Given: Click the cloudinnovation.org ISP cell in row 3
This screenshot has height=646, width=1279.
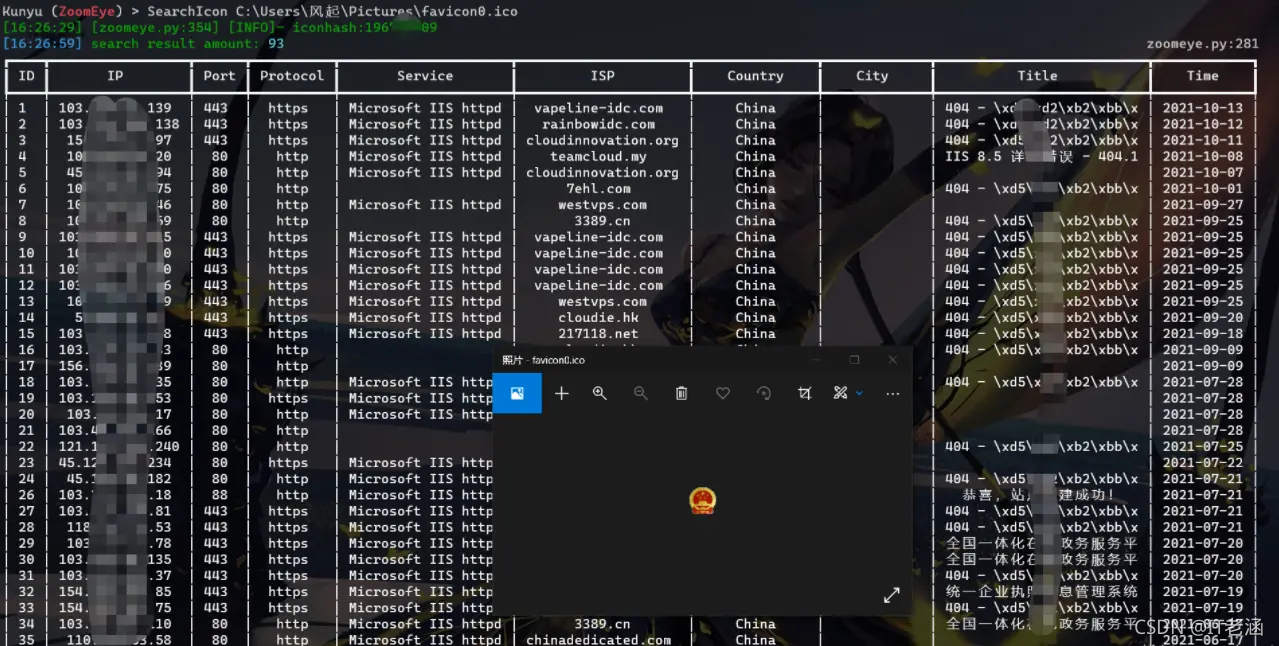Looking at the screenshot, I should coord(602,141).
